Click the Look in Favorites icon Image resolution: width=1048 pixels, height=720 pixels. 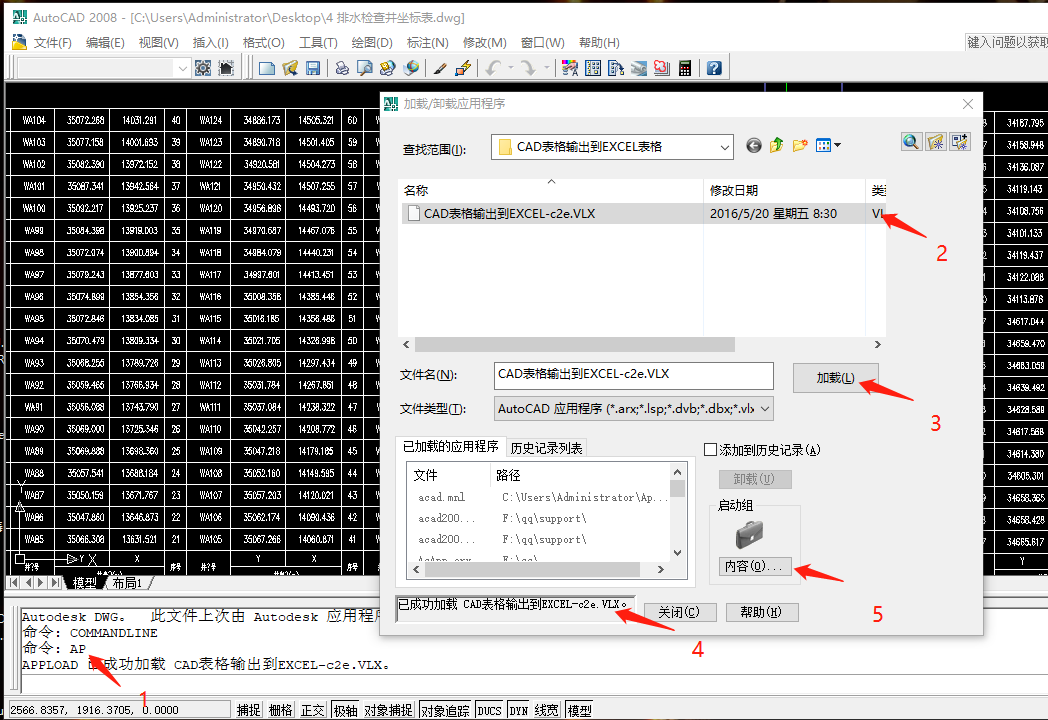click(936, 142)
